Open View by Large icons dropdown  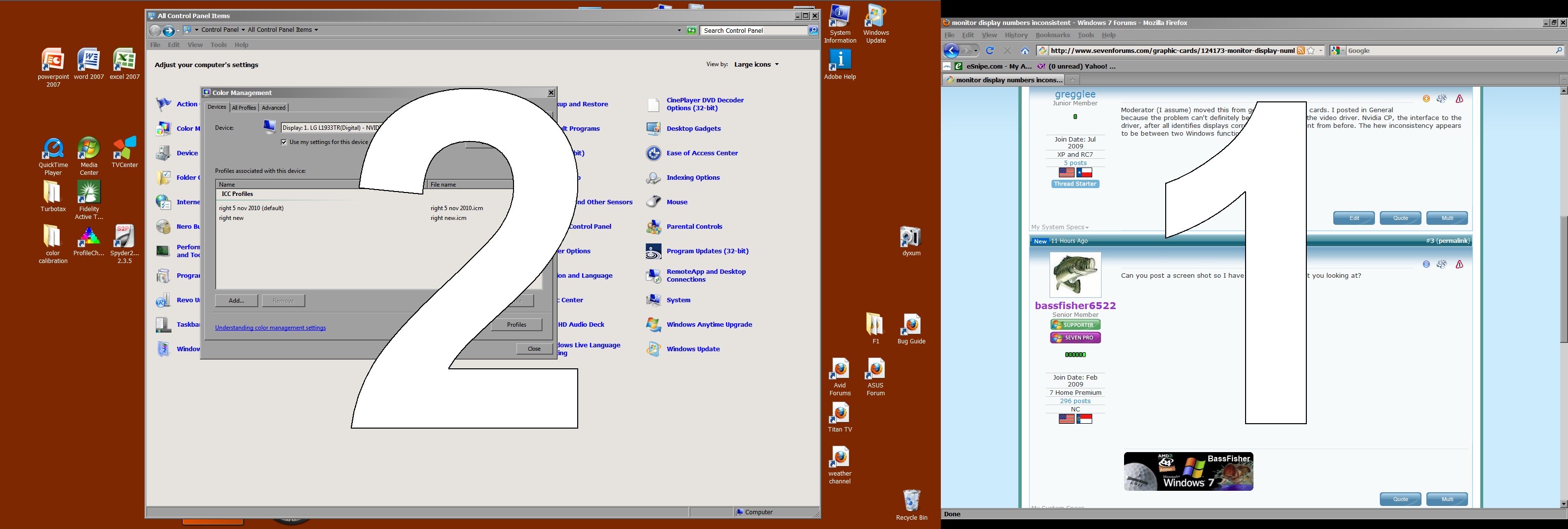tap(756, 64)
